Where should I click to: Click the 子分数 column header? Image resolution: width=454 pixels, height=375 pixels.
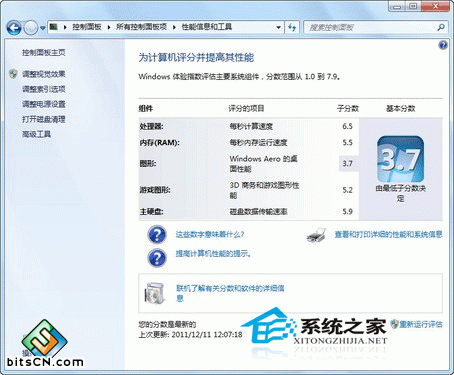[x=348, y=108]
